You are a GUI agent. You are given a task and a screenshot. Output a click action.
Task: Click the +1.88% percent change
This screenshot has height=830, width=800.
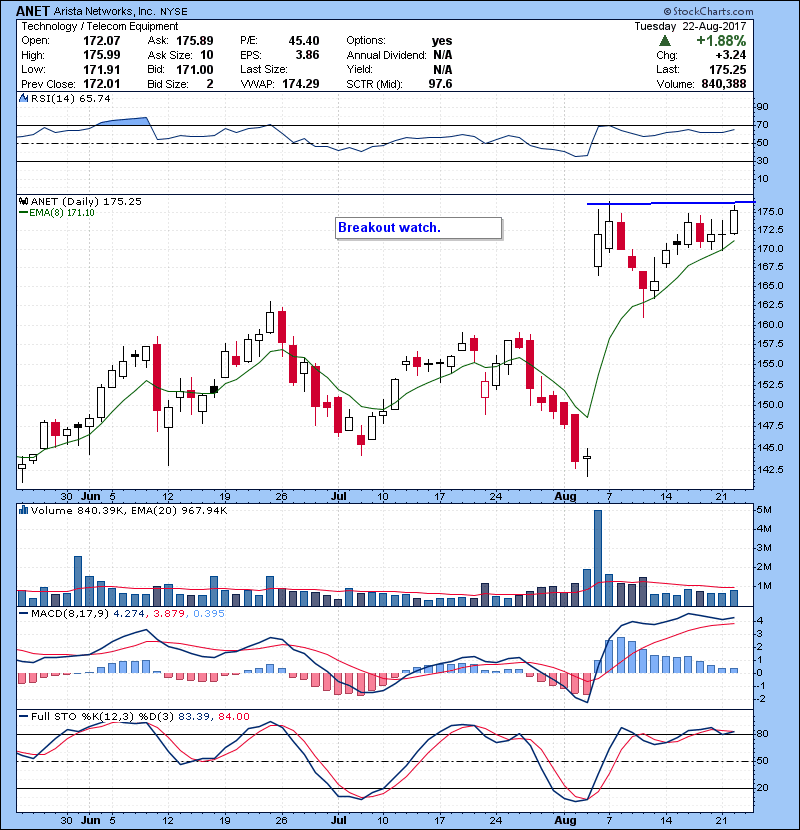click(721, 41)
